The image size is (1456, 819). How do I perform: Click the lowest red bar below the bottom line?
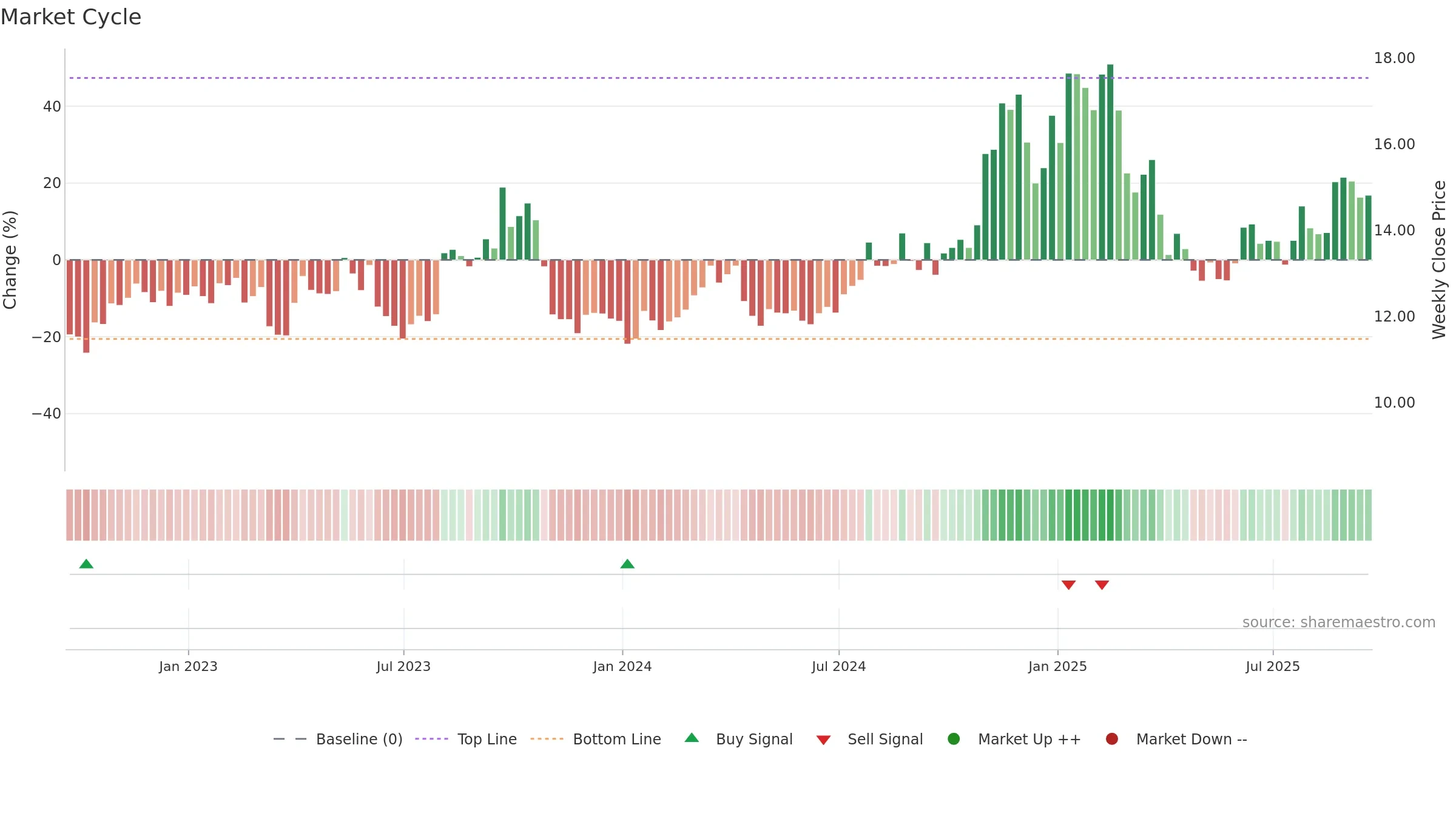(x=86, y=306)
